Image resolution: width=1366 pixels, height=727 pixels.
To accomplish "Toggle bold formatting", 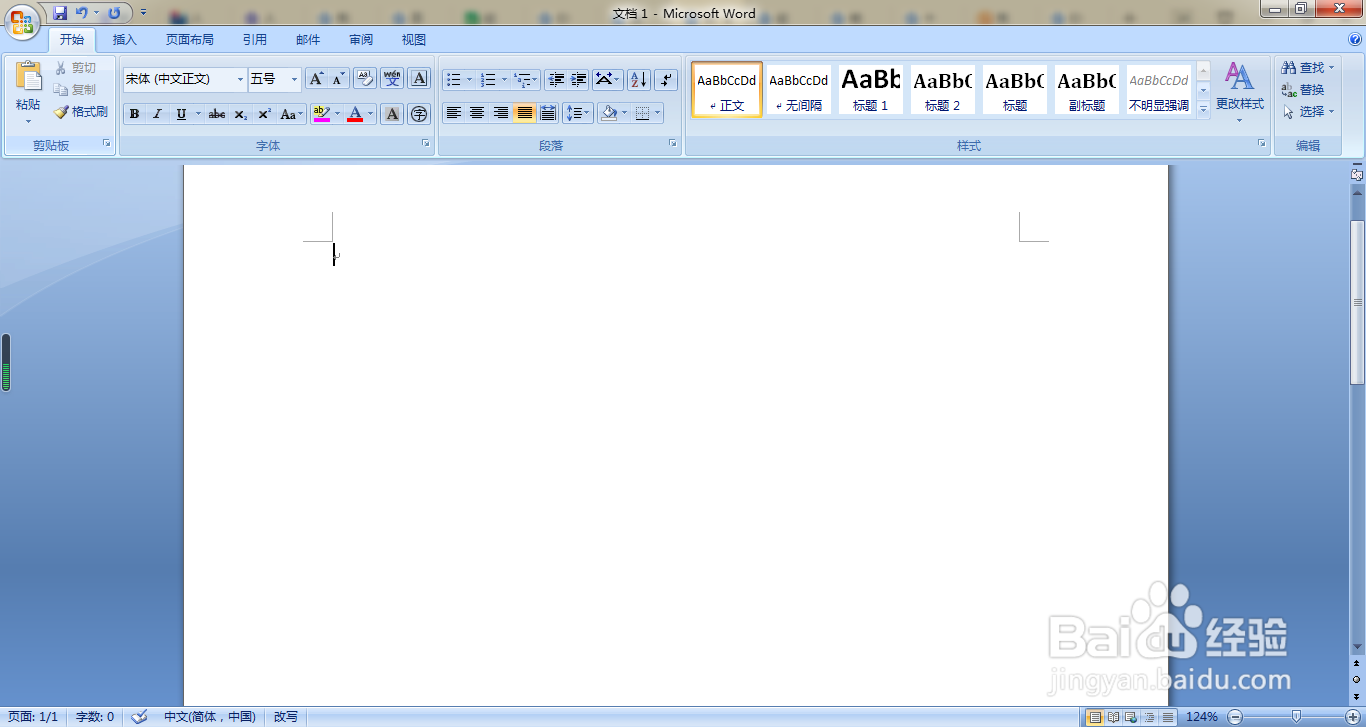I will point(134,114).
